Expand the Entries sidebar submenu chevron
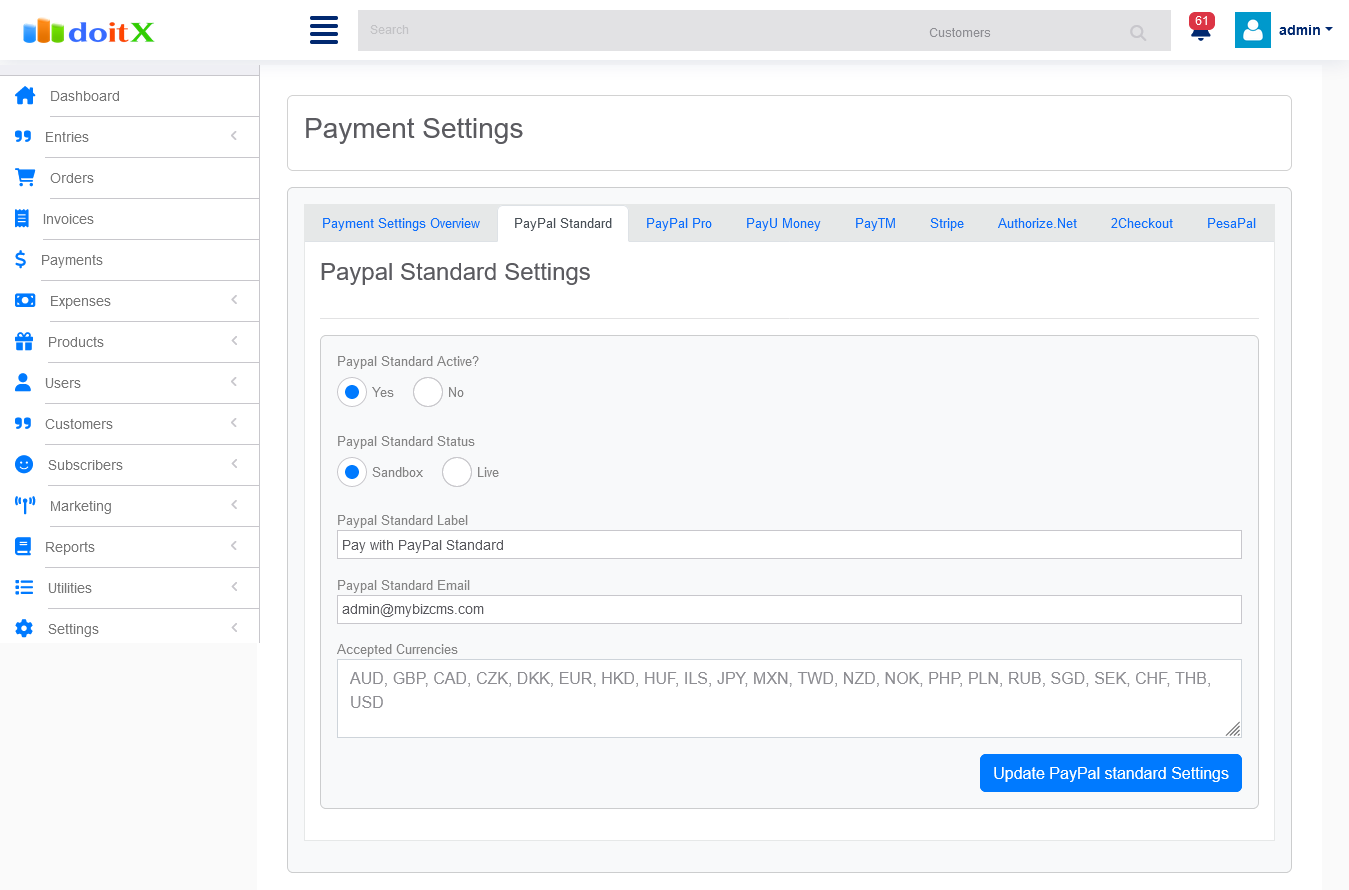 tap(234, 136)
